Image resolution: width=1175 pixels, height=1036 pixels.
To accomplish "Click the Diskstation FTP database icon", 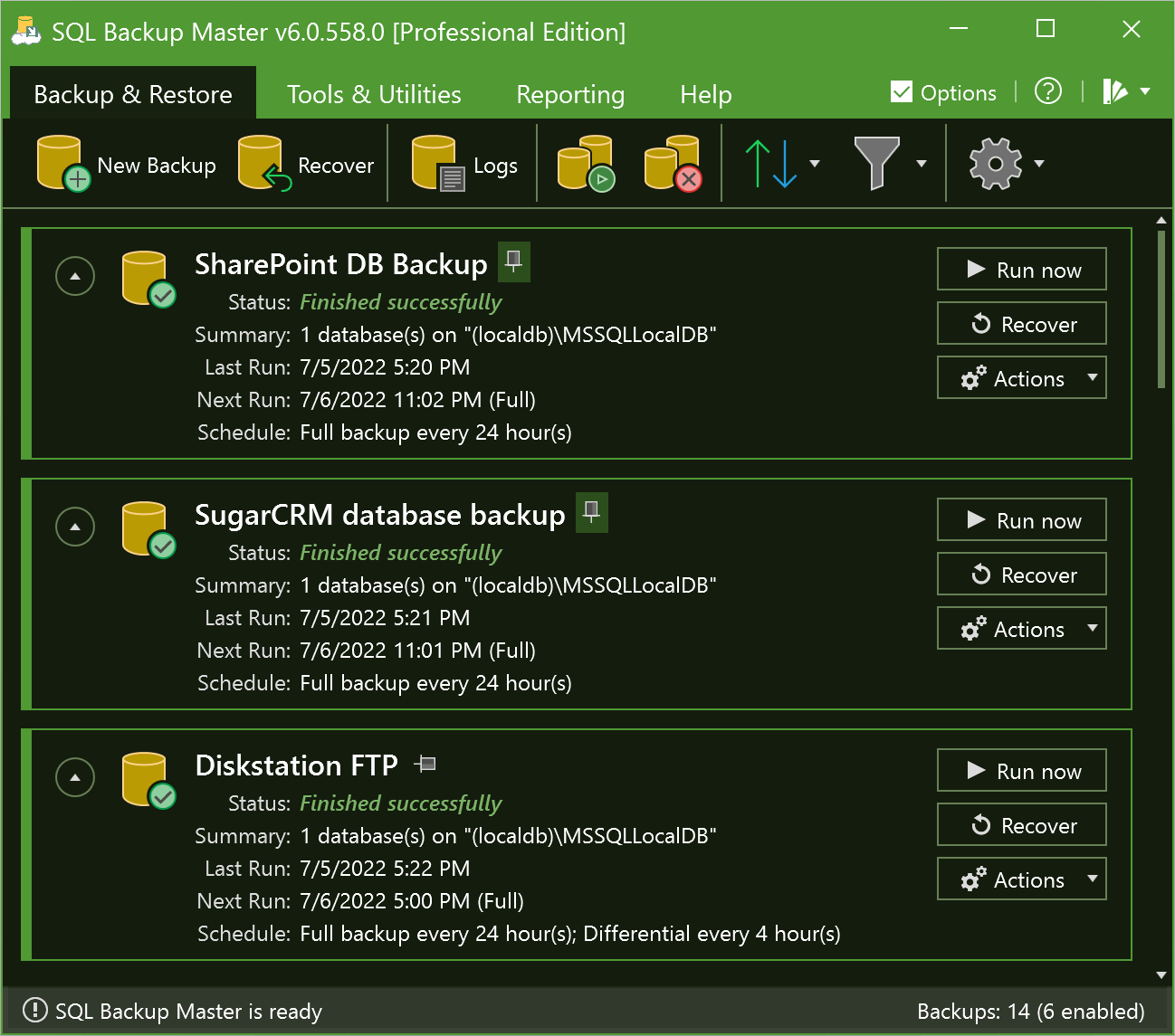I will point(148,780).
